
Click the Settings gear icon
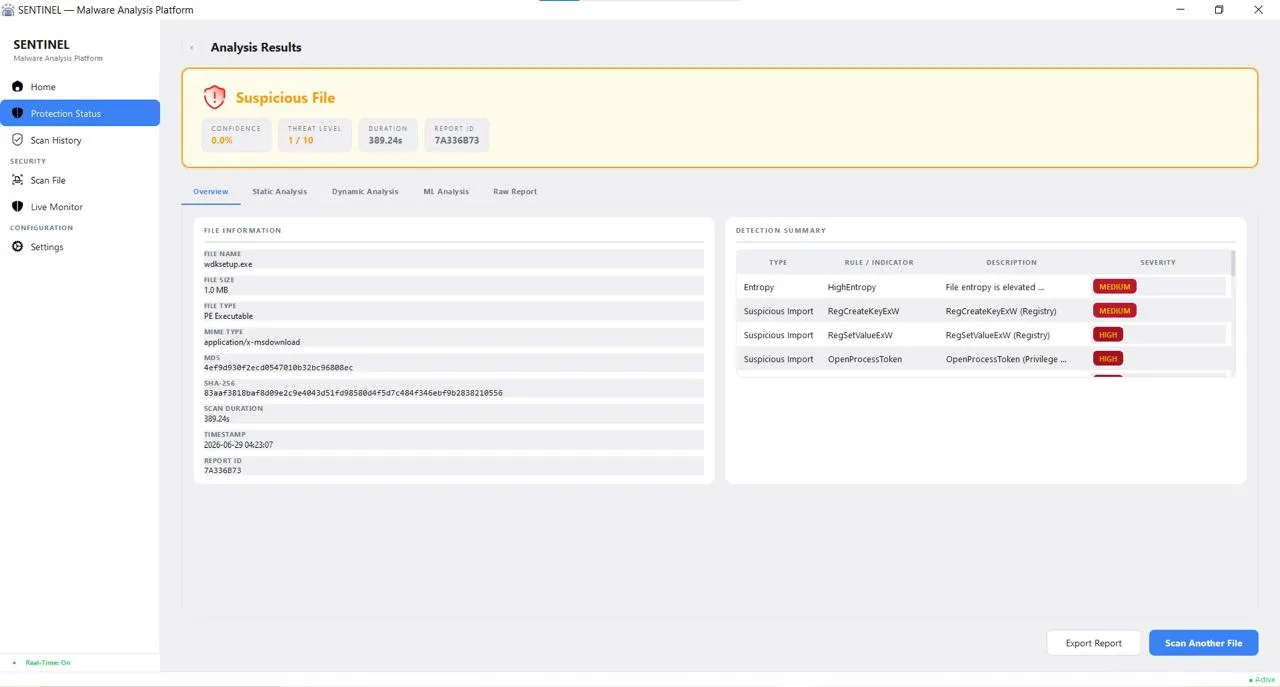17,247
